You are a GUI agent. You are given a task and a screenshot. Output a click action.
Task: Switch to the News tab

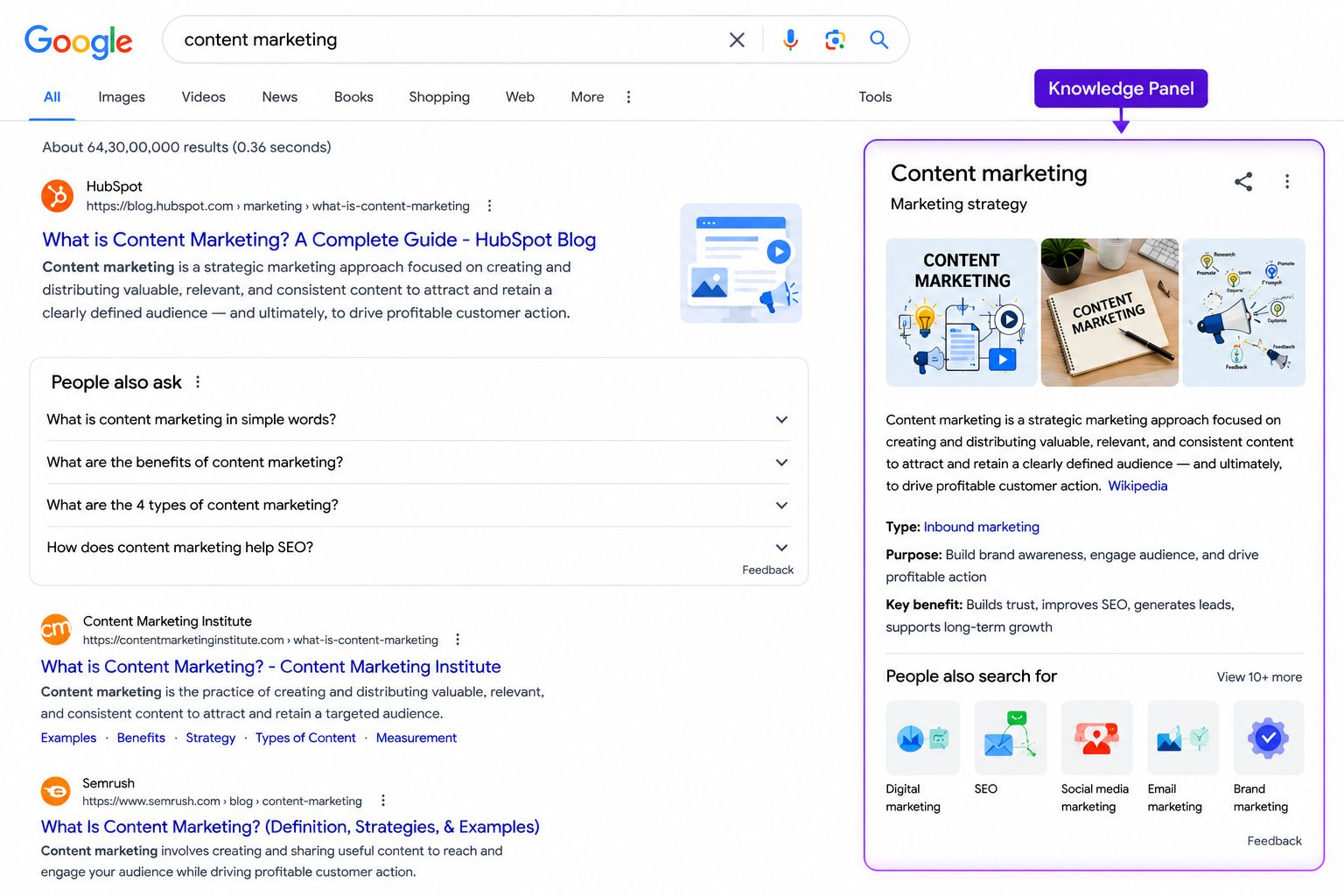click(x=280, y=97)
